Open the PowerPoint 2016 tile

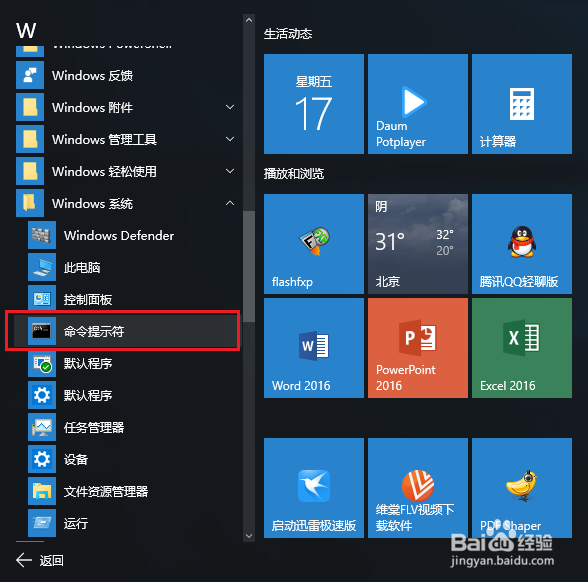click(x=418, y=348)
